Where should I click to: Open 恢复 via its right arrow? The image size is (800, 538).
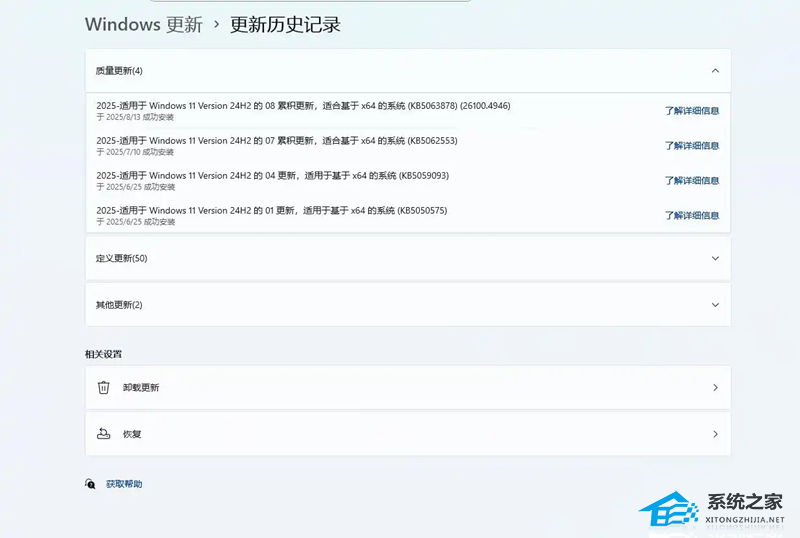[714, 434]
